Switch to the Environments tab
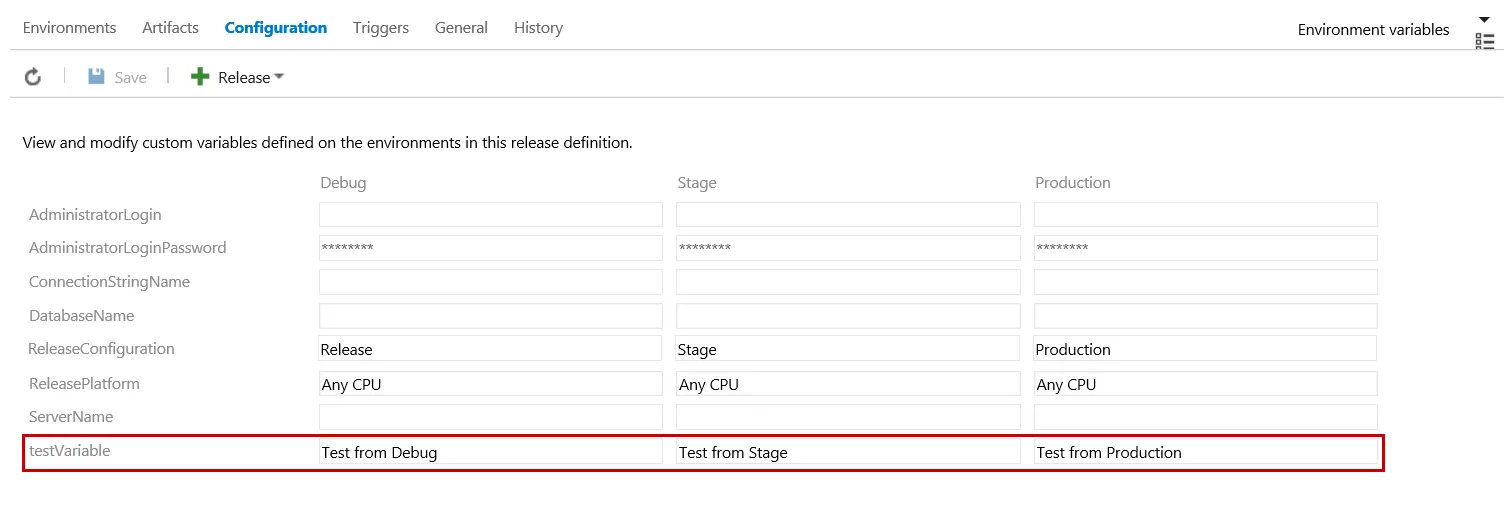This screenshot has width=1507, height=506. coord(69,28)
